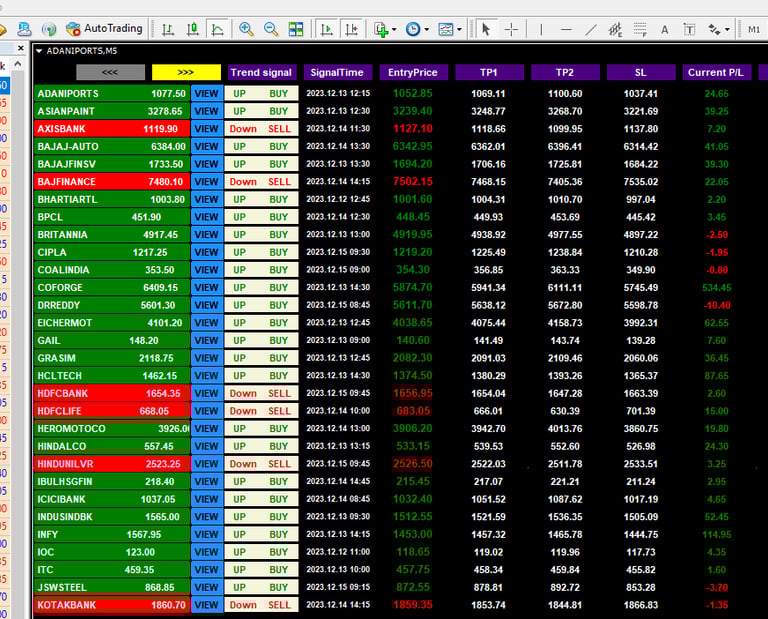
Task: Click the SignalTime column header
Action: (x=337, y=72)
